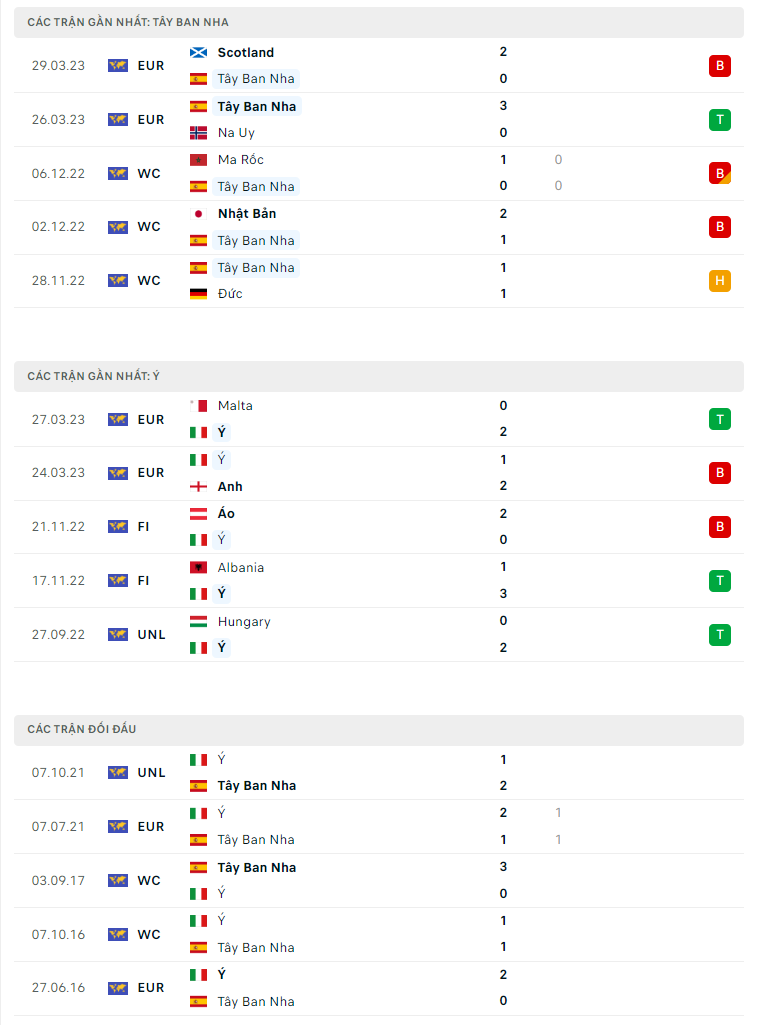Viewport: 757px width, 1025px height.
Task: Click the Norway flag beside Na Uy
Action: (198, 132)
